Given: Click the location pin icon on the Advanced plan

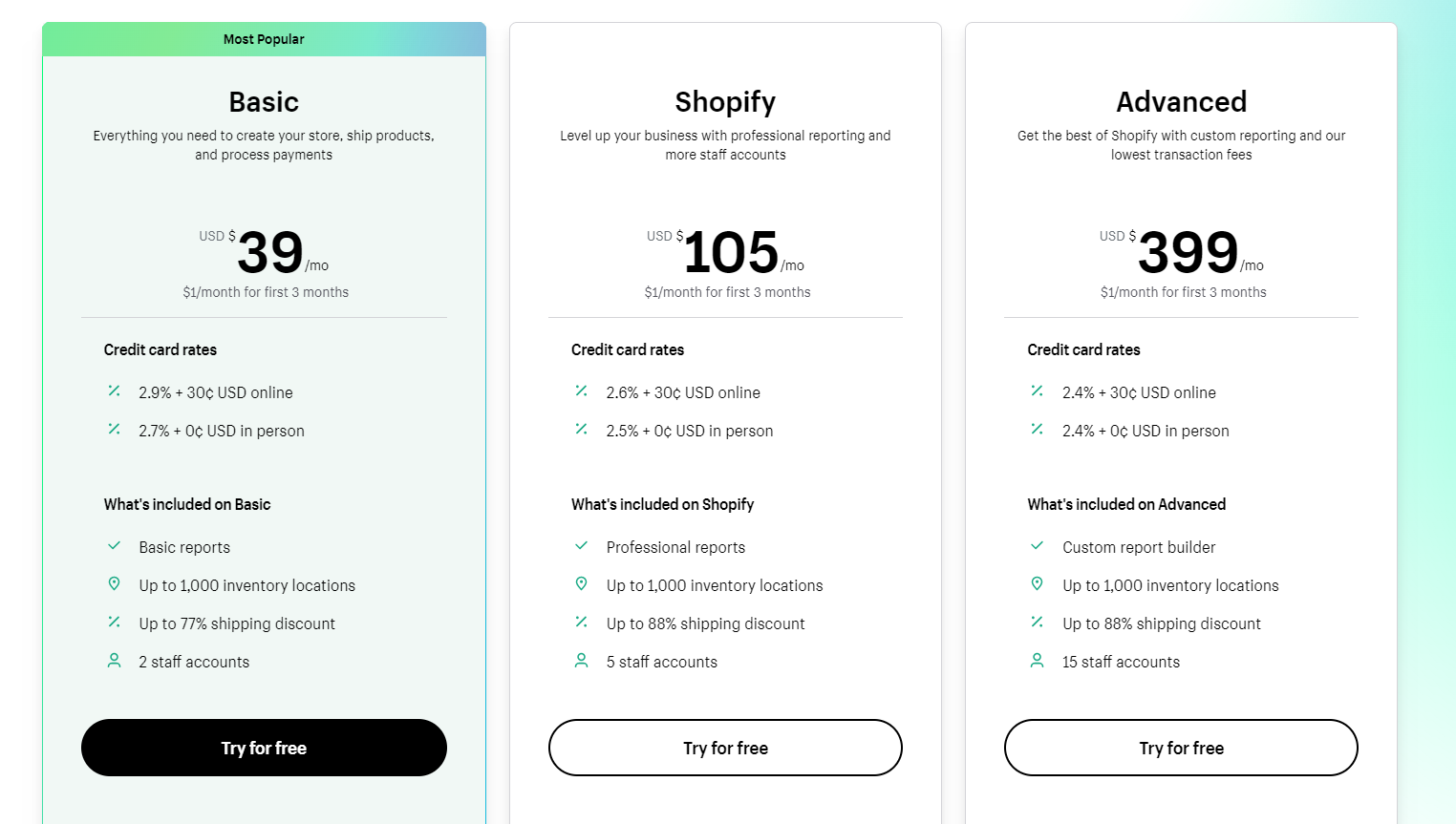Looking at the screenshot, I should coord(1037,583).
